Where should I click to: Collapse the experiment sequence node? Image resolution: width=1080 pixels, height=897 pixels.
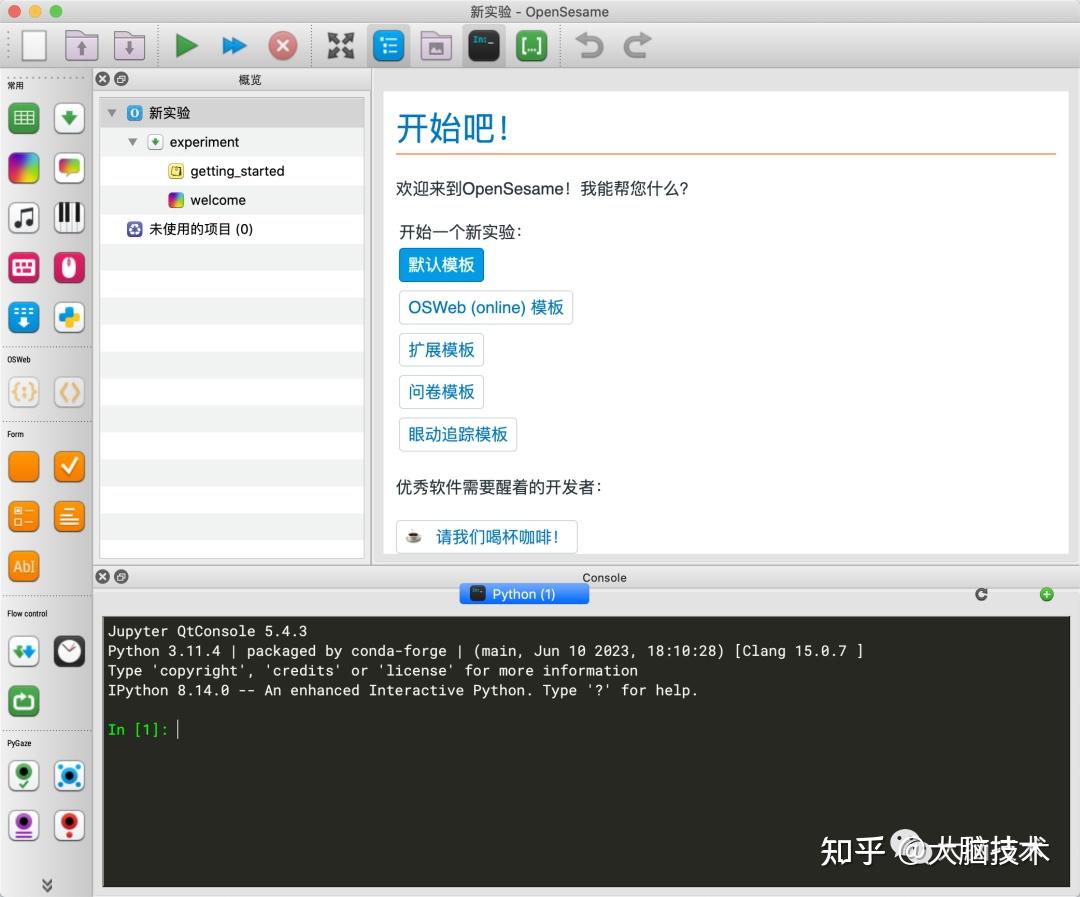pyautogui.click(x=132, y=142)
